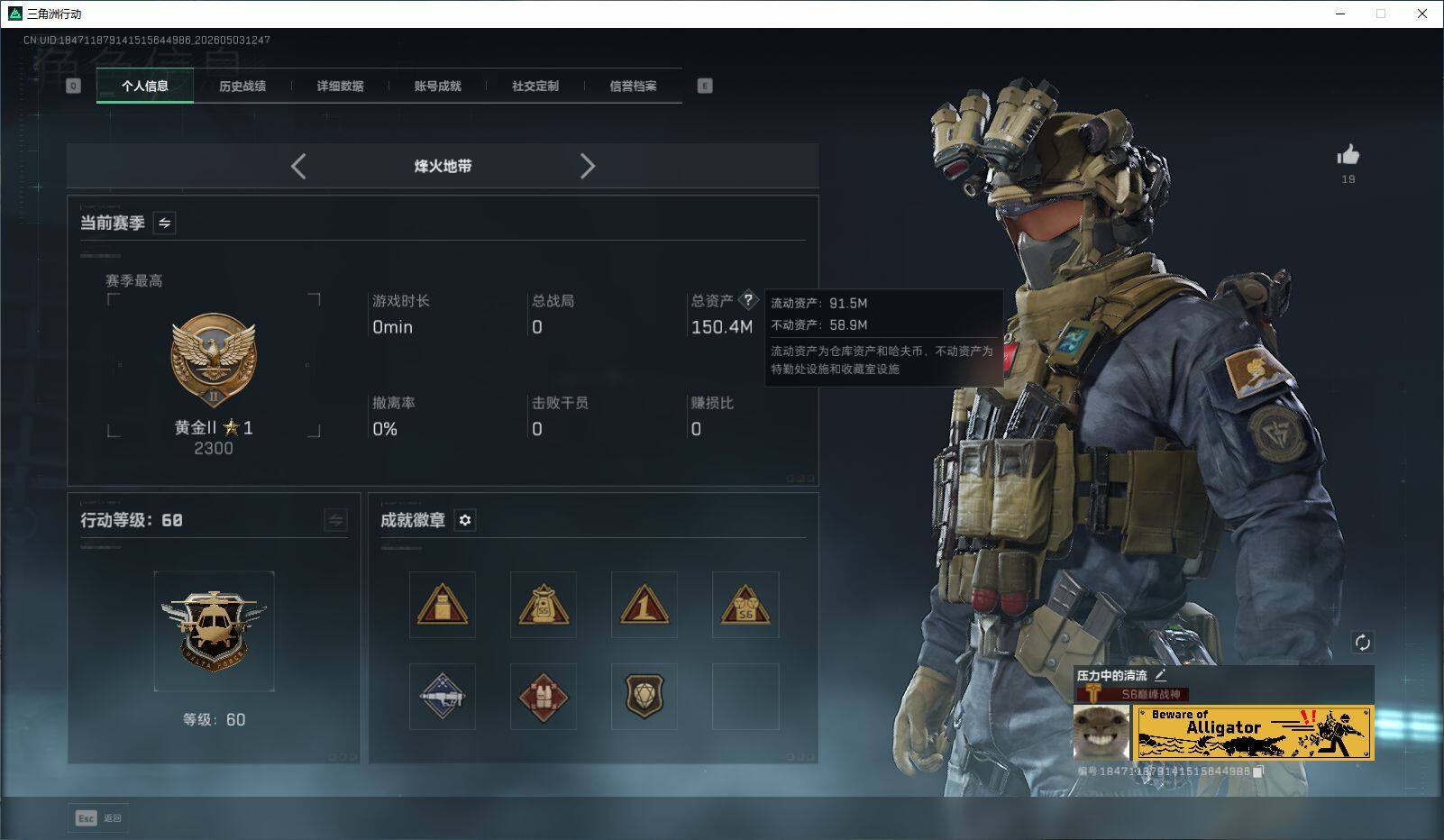Viewport: 1444px width, 840px height.
Task: Open 成就徽章 settings gear
Action: (x=465, y=520)
